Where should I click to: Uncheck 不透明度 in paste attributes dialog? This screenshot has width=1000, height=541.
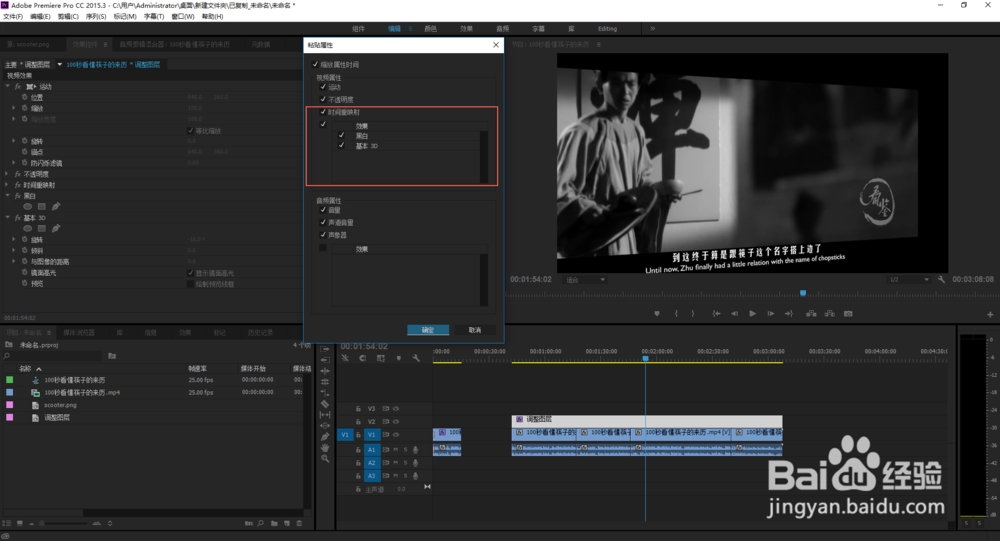click(323, 99)
